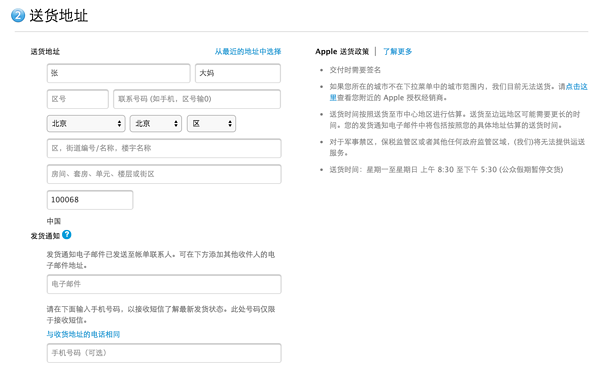The image size is (590, 365).
Task: Focus the first name field containing 大妈
Action: tap(238, 73)
